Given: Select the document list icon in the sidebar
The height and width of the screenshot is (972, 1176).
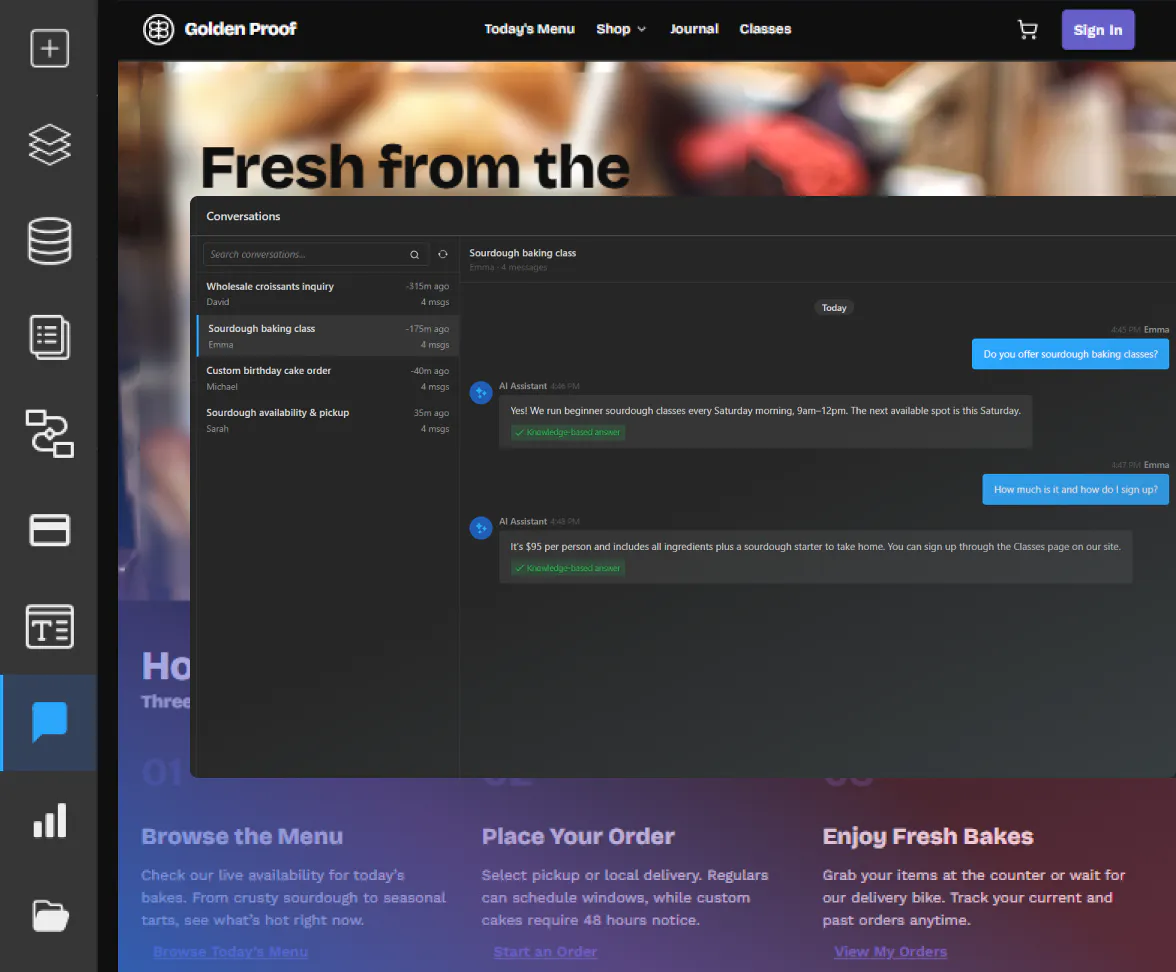Looking at the screenshot, I should (50, 337).
